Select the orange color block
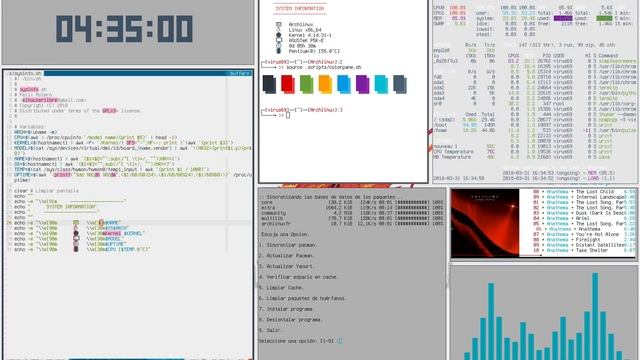Screen dimensions: 640x360 pyautogui.click(x=325, y=84)
